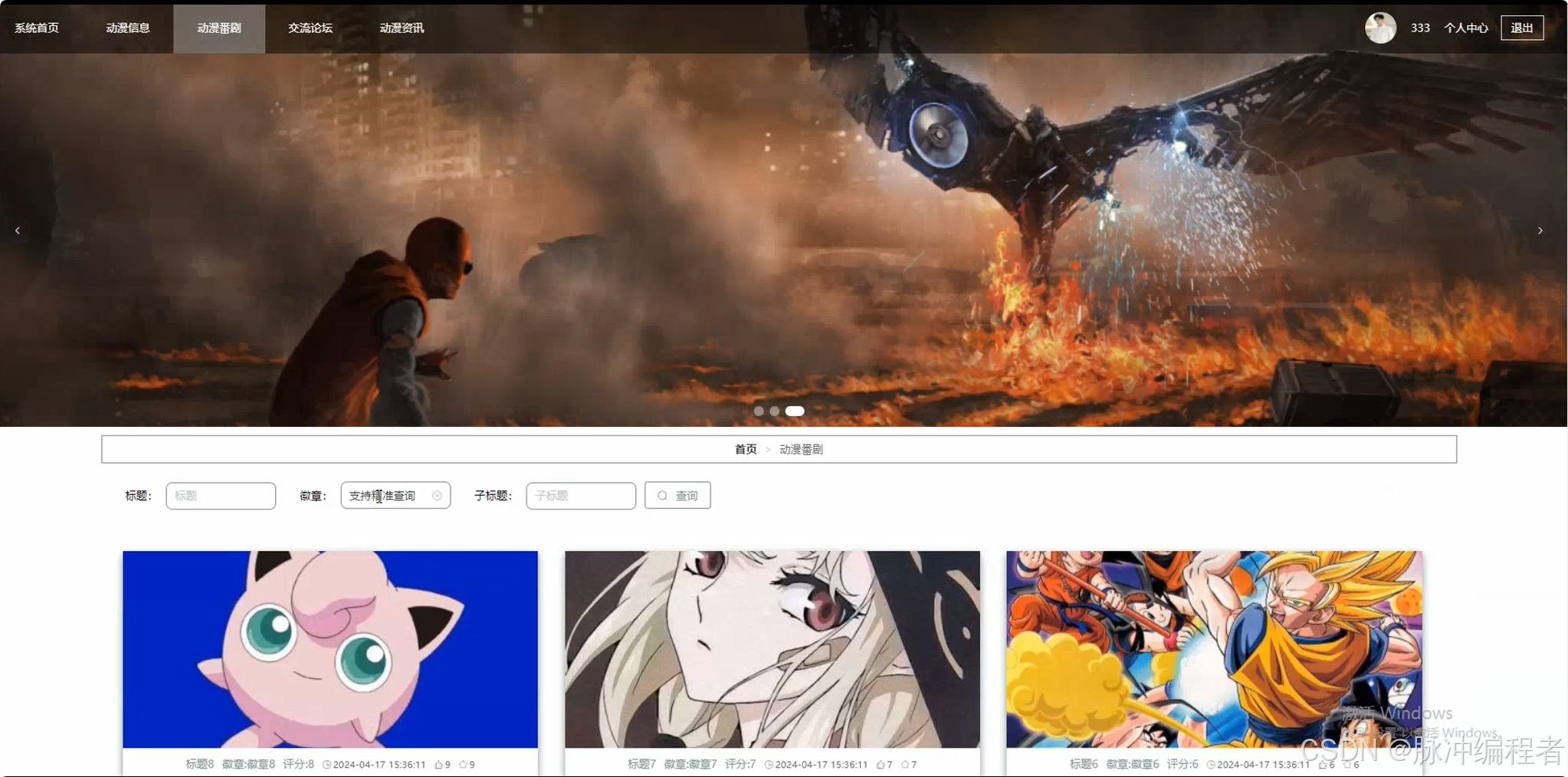Image resolution: width=1568 pixels, height=777 pixels.
Task: Click 首页 breadcrumb link
Action: (x=746, y=450)
